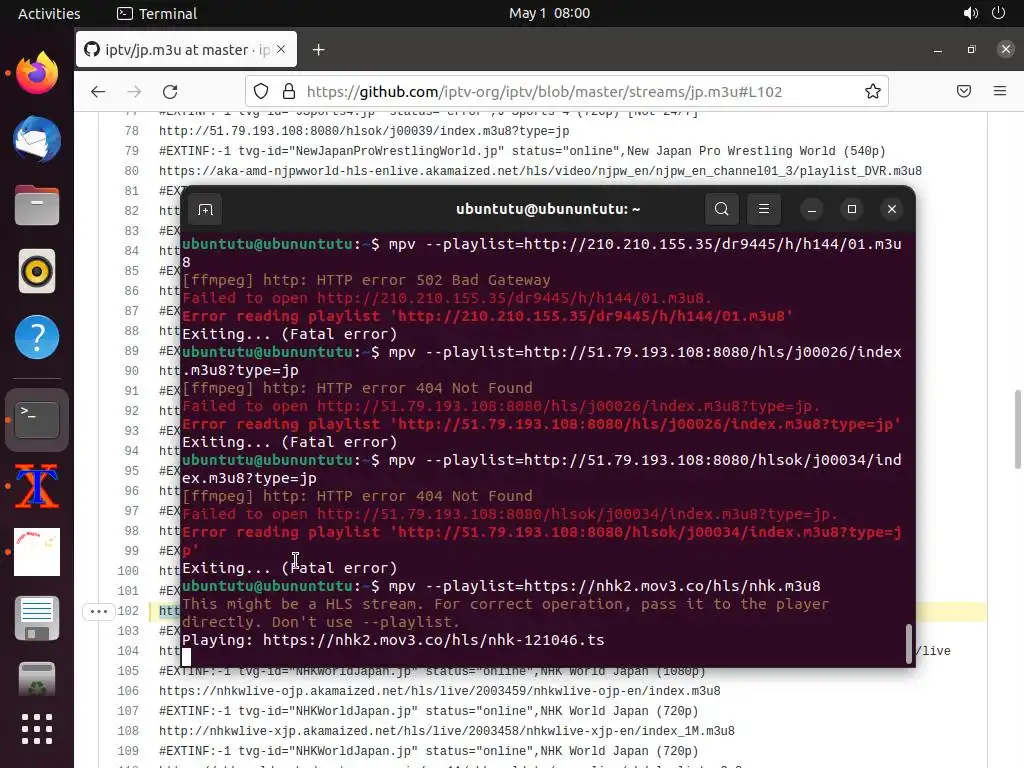The width and height of the screenshot is (1024, 768).
Task: Click the last mpv nhk.m3u8 command line
Action: 501,586
